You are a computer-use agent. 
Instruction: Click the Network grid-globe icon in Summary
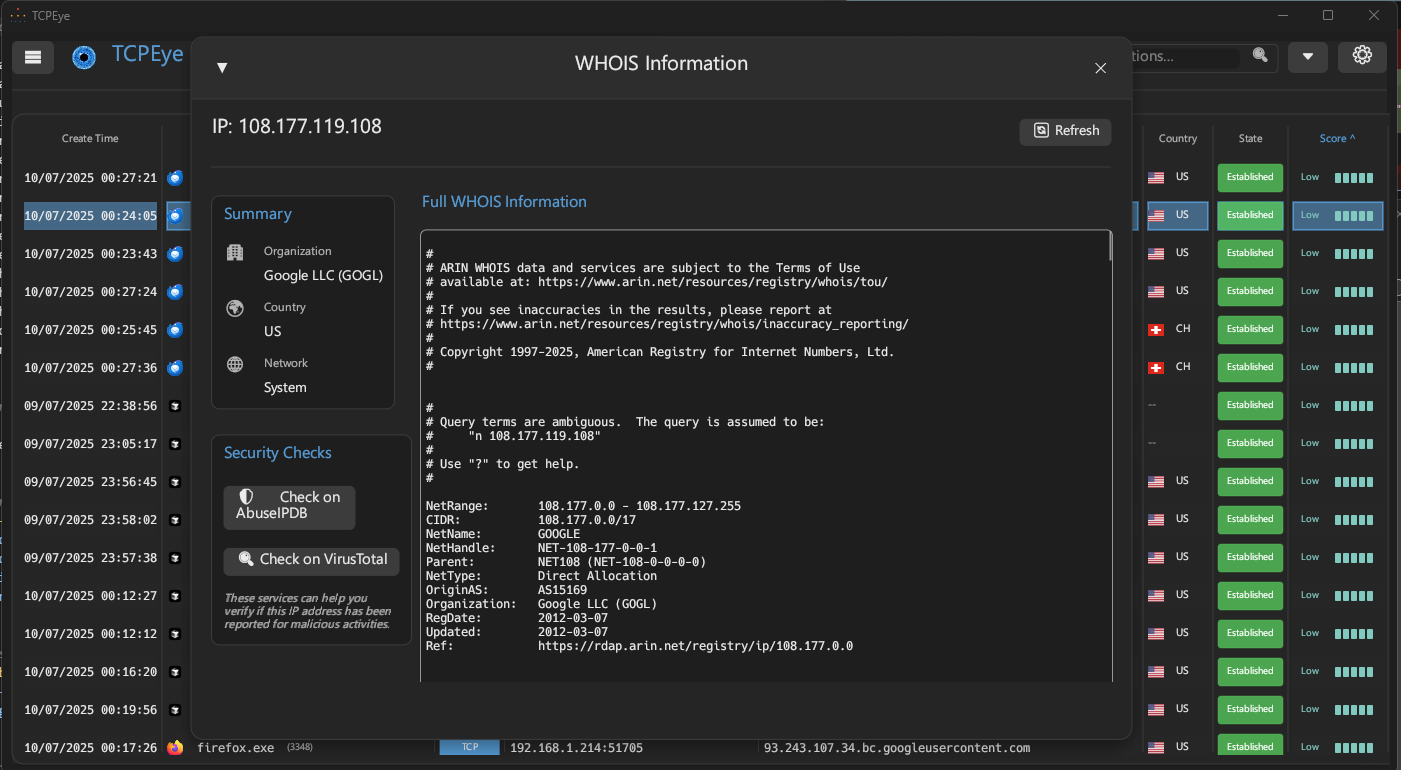pyautogui.click(x=235, y=365)
